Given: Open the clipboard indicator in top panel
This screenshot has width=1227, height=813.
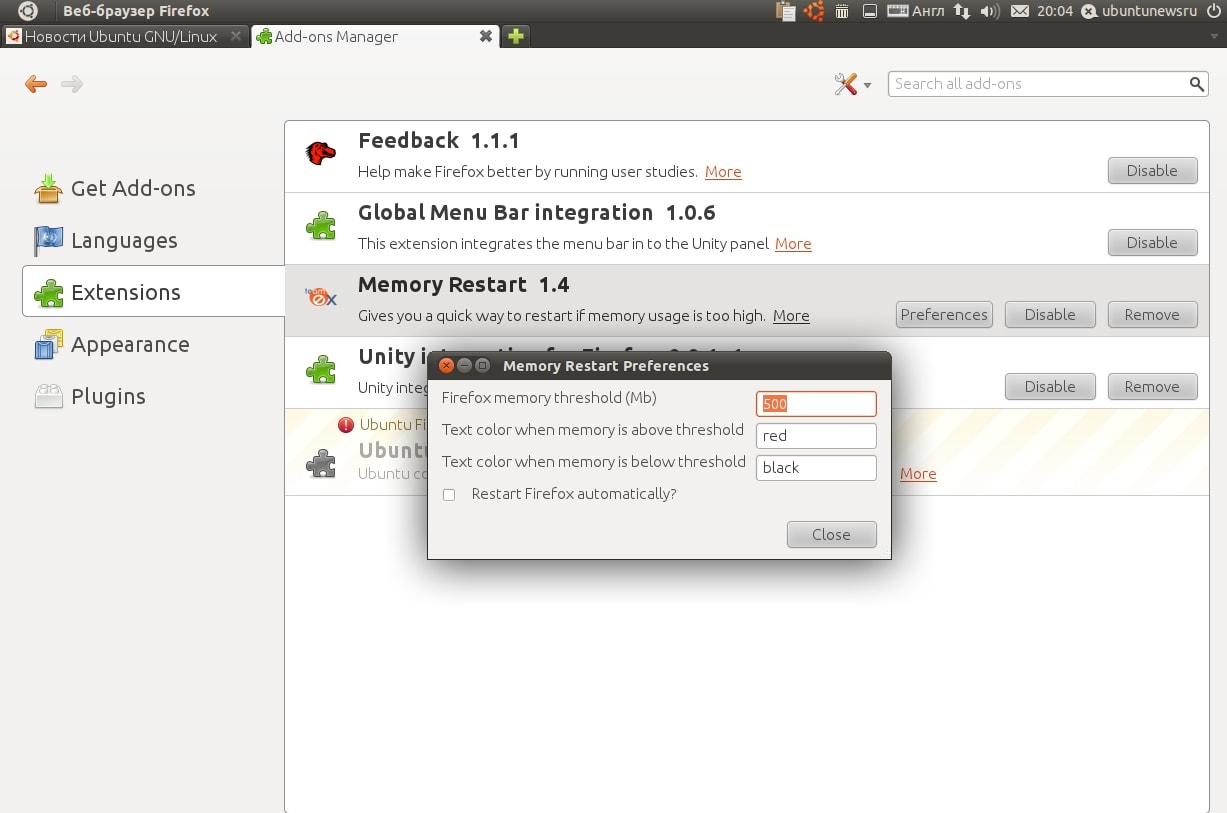Looking at the screenshot, I should pos(786,11).
